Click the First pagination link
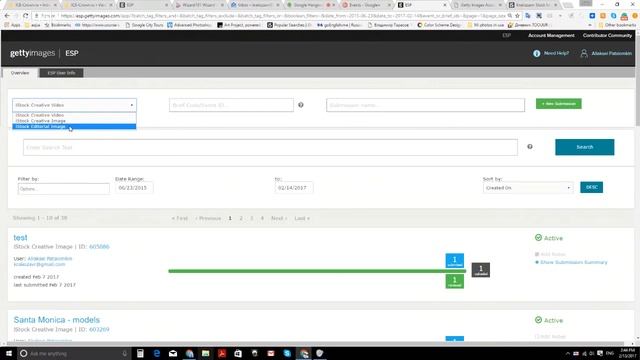640x360 pixels. coord(180,218)
